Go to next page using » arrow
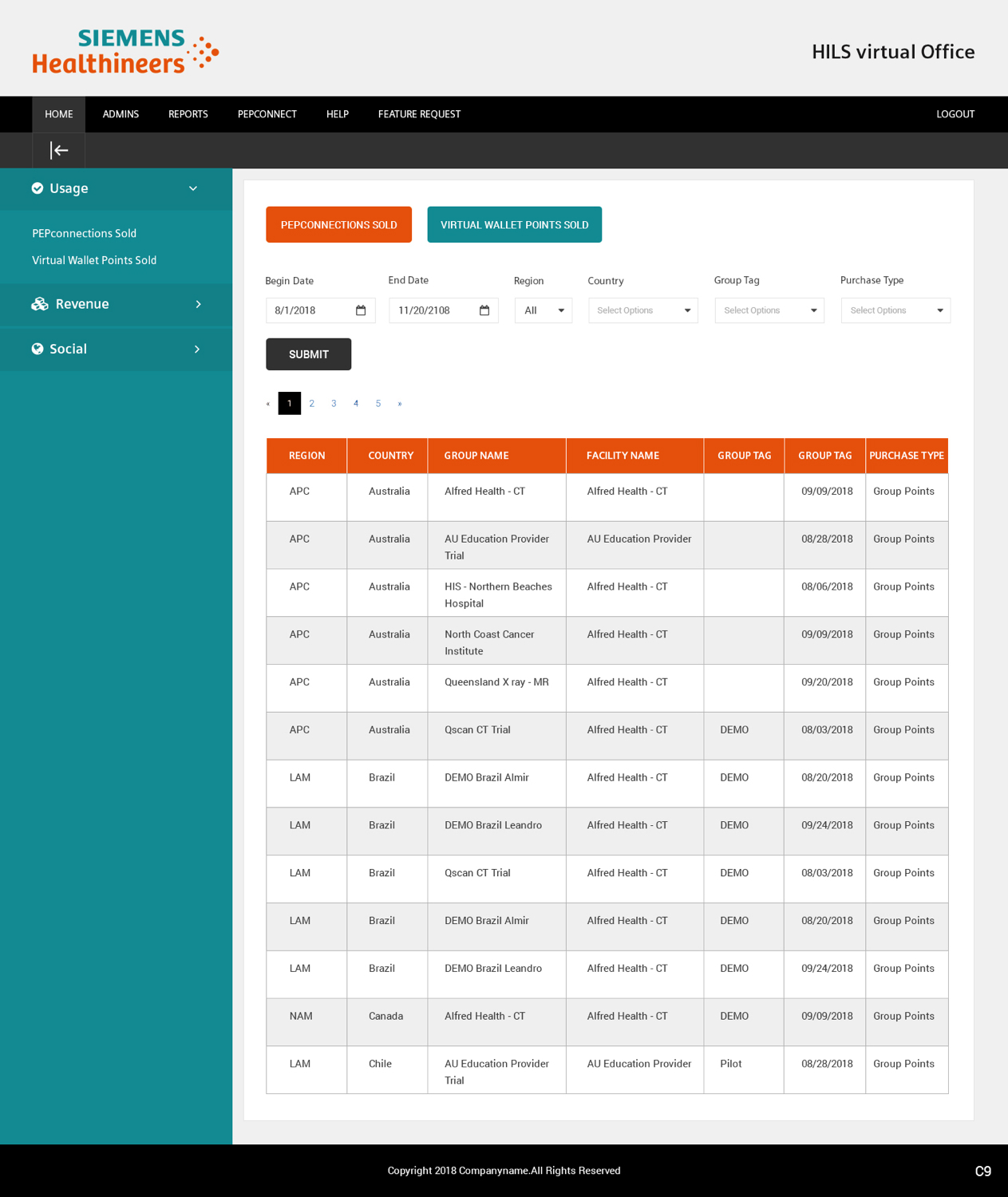The width and height of the screenshot is (1008, 1197). [400, 404]
